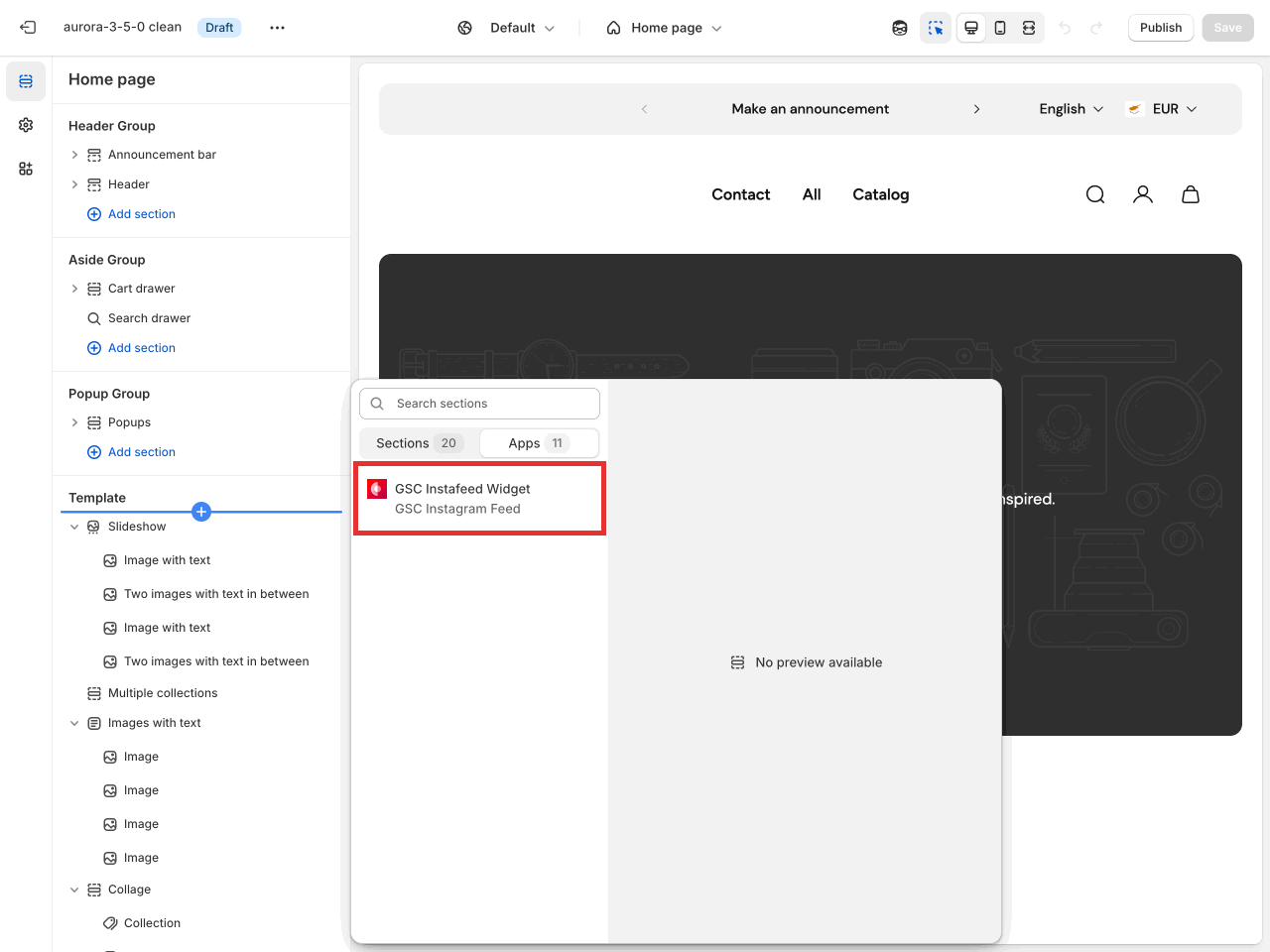Image resolution: width=1270 pixels, height=952 pixels.
Task: Select the Apps tab
Action: [x=538, y=443]
